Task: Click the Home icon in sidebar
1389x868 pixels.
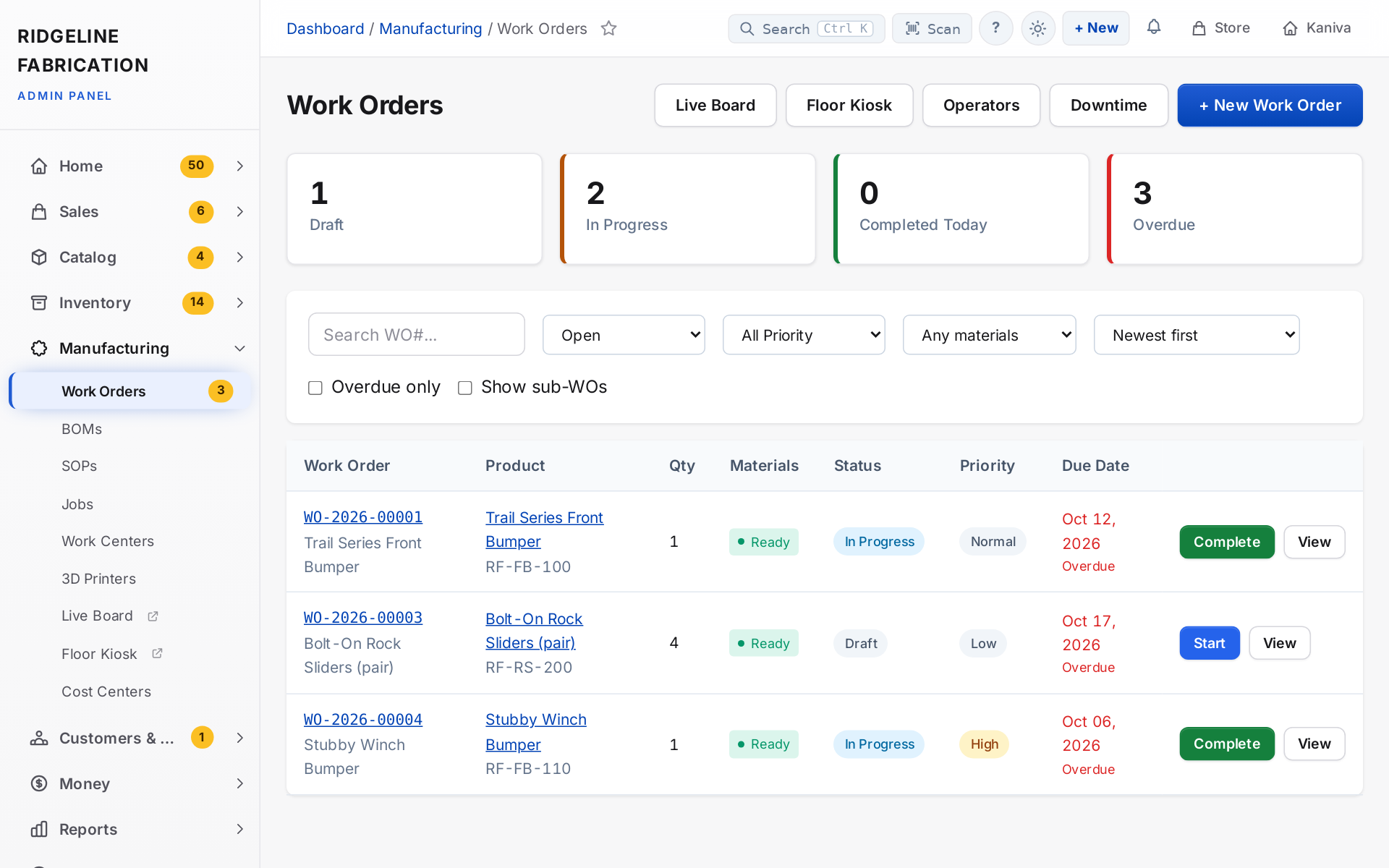Action: [x=39, y=166]
